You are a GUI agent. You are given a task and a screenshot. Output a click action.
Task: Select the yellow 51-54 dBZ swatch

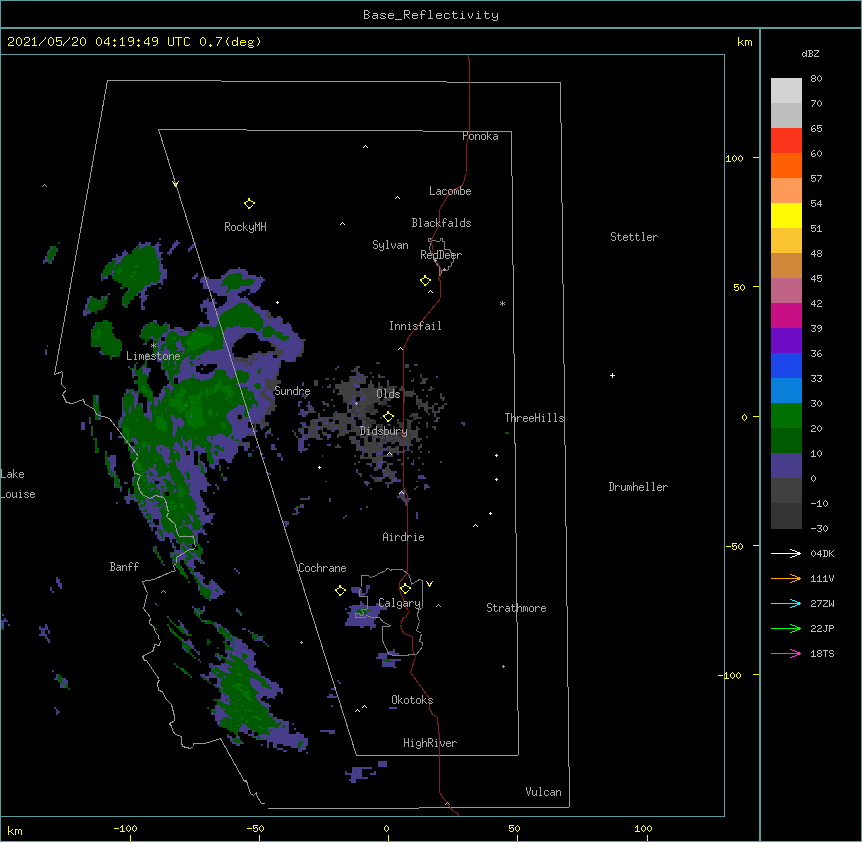click(x=786, y=216)
